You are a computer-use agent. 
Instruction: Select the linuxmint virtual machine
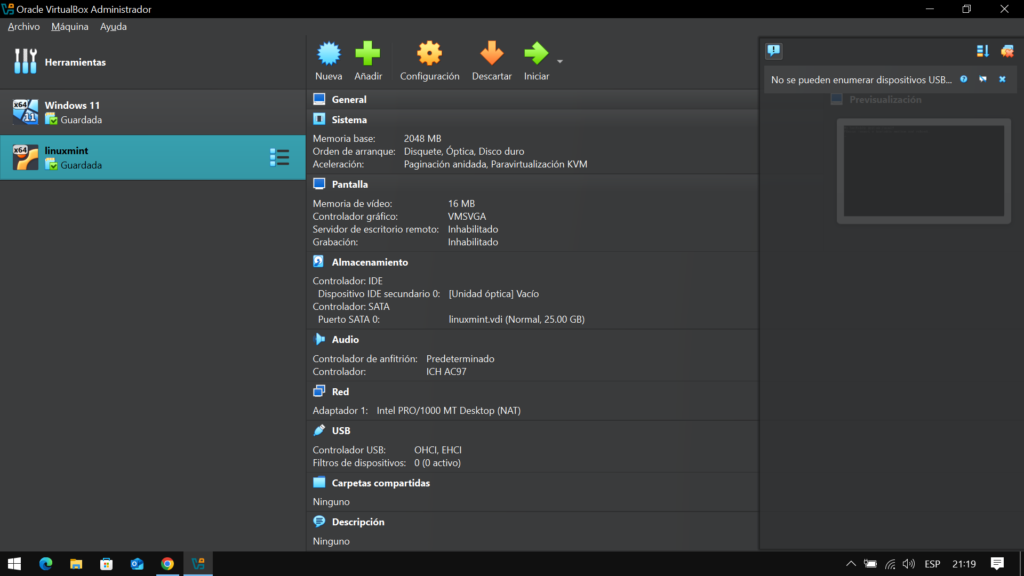tap(153, 157)
